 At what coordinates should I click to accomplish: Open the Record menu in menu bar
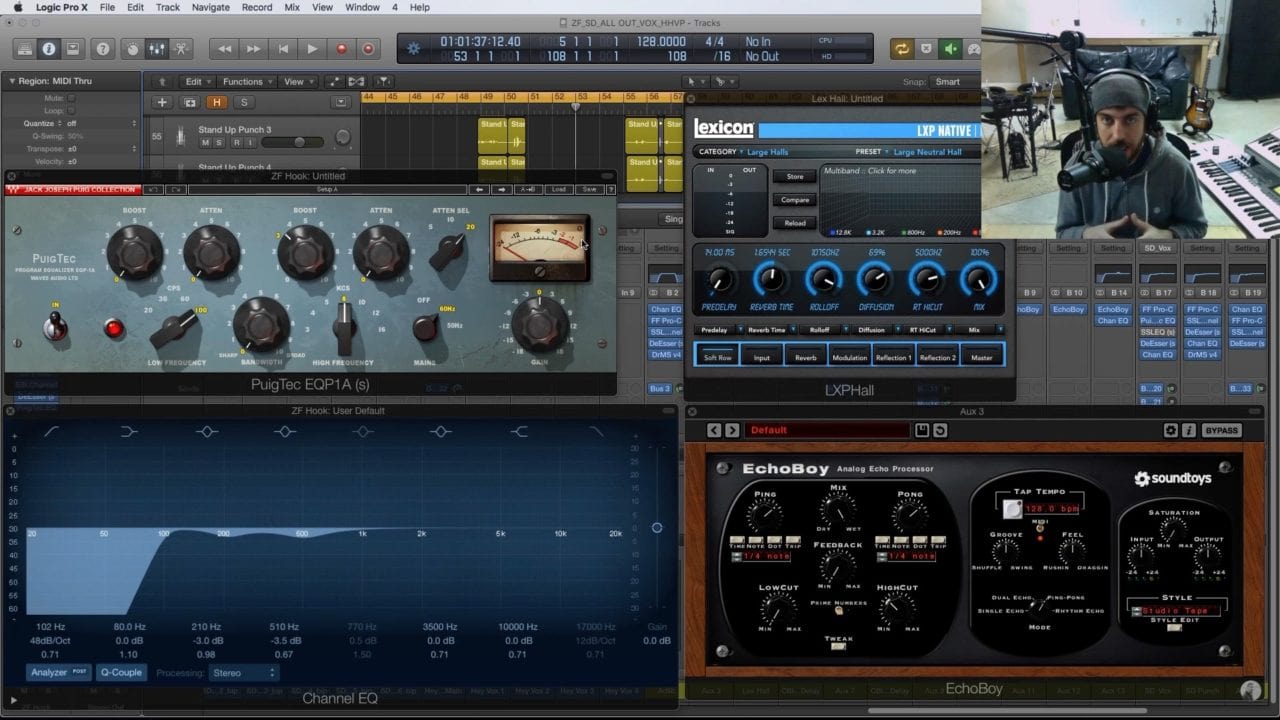[257, 7]
